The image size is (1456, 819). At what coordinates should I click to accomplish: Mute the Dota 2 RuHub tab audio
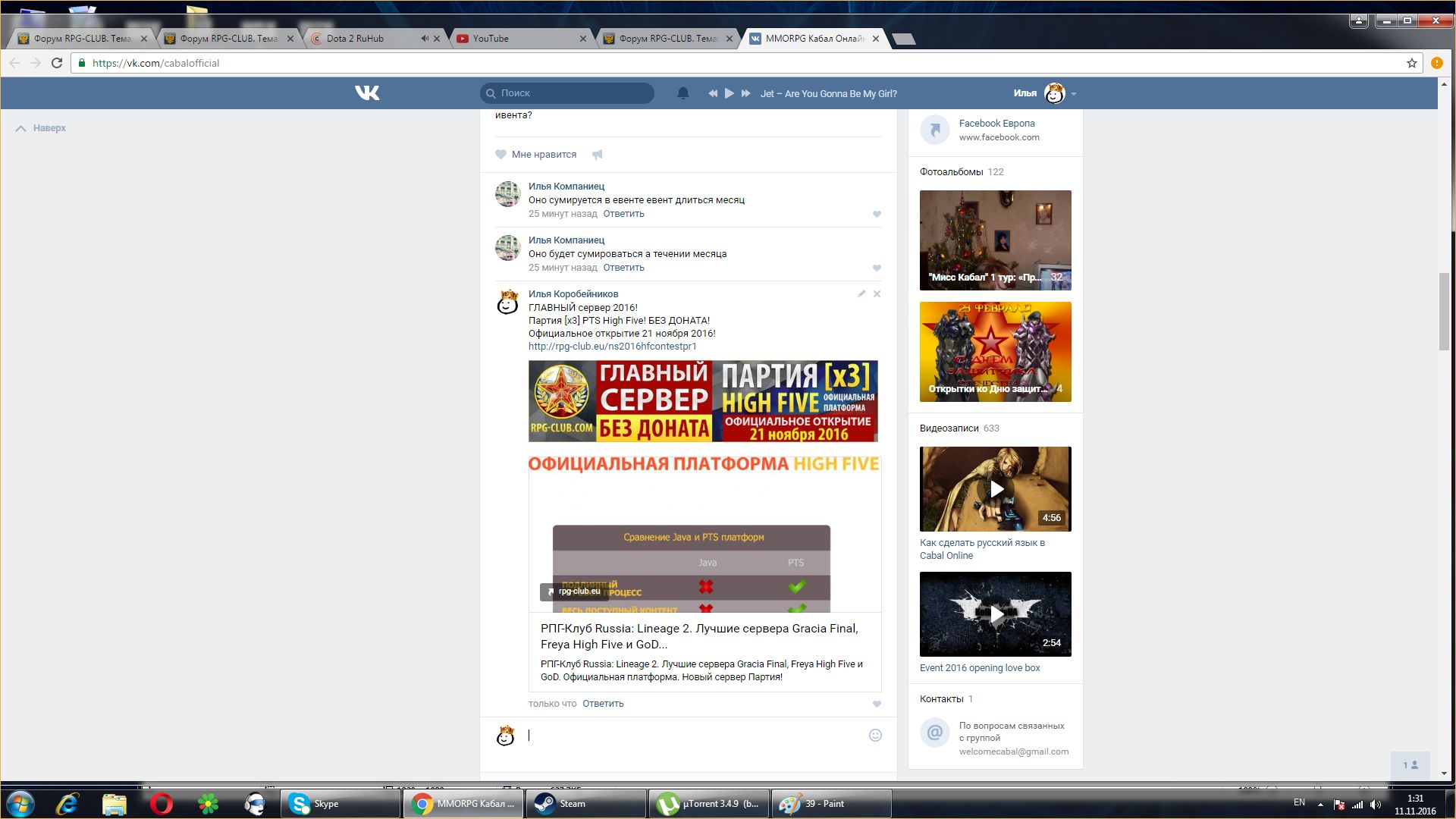tap(425, 38)
